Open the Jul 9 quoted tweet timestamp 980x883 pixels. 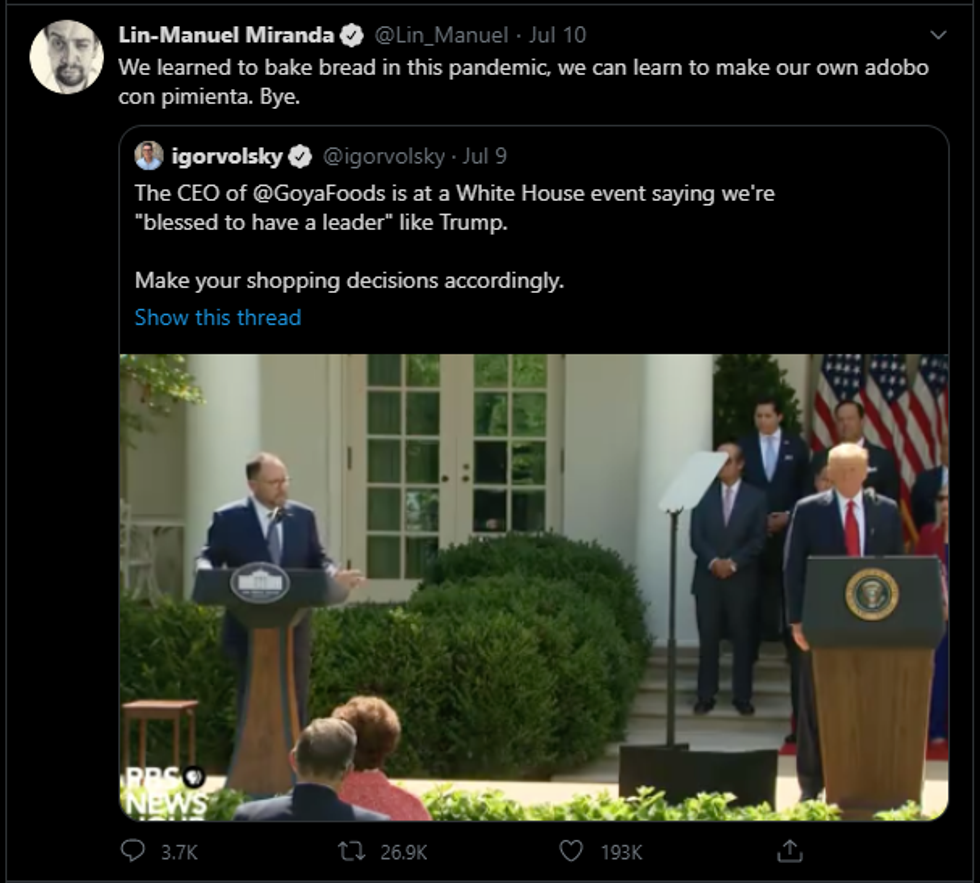pos(484,156)
